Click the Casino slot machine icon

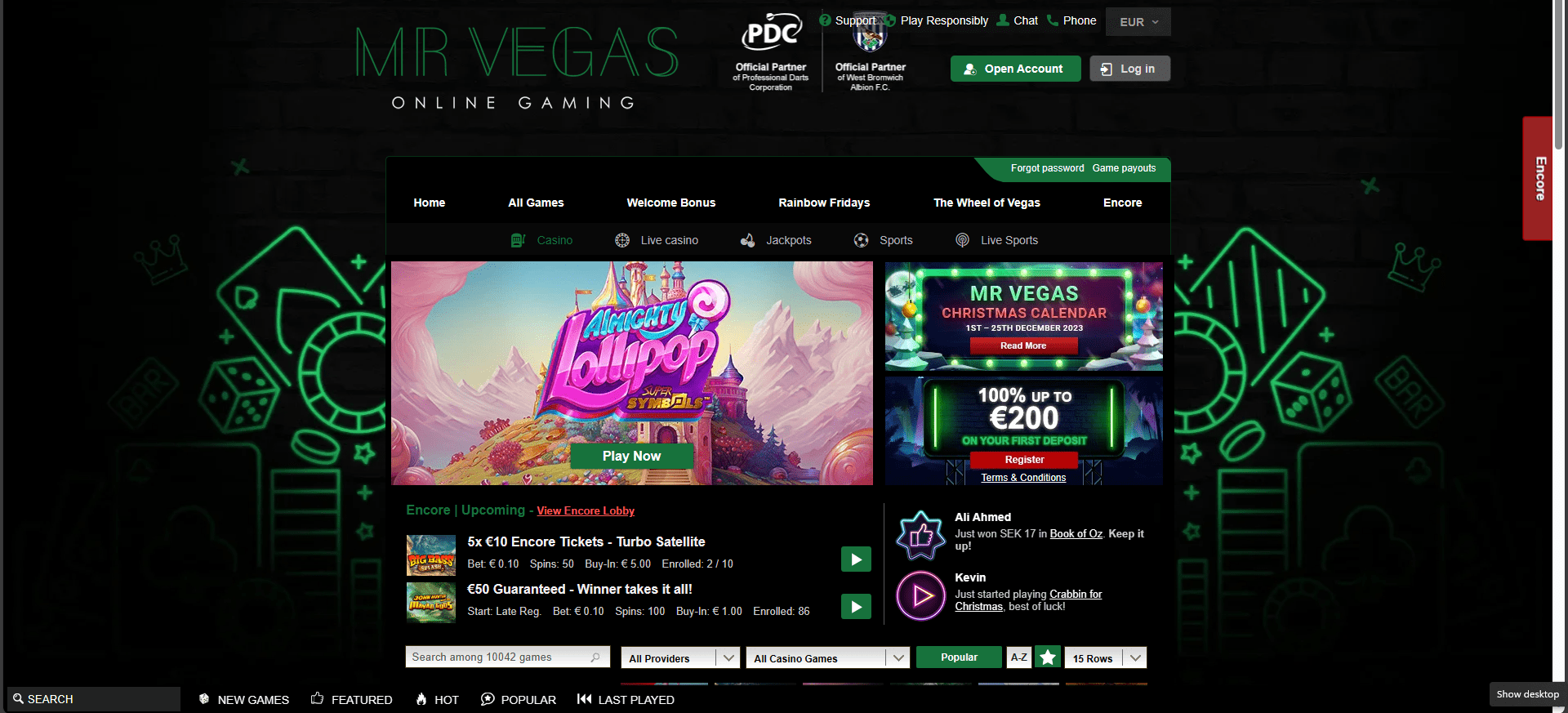click(518, 240)
